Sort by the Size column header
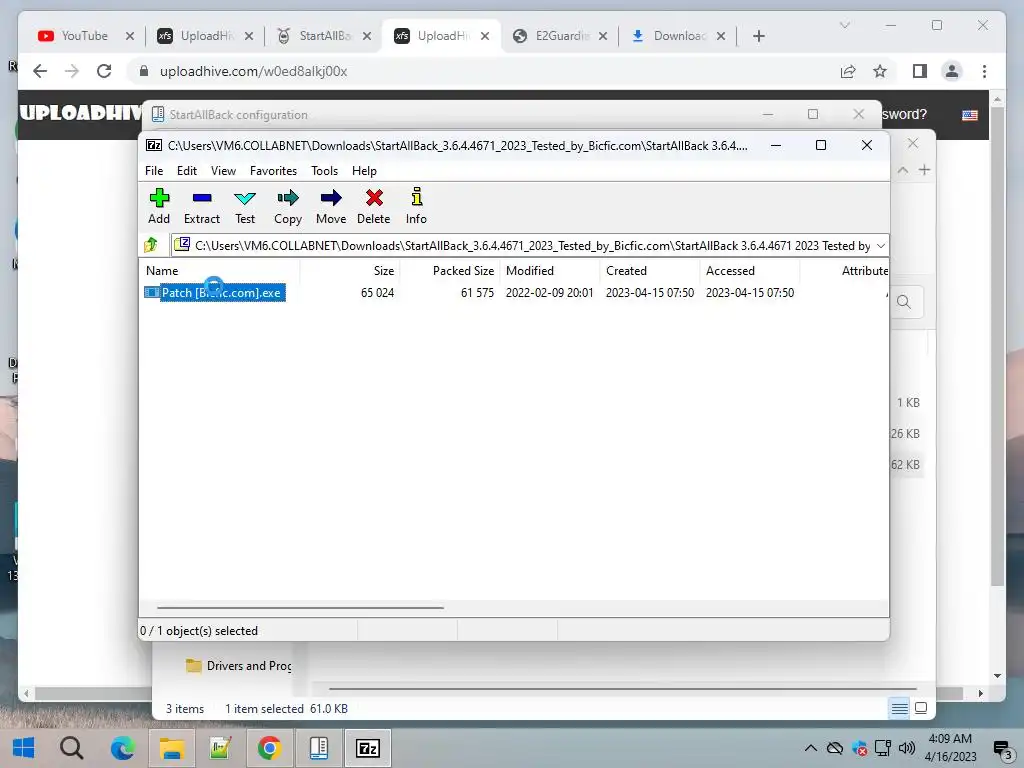 click(x=383, y=270)
